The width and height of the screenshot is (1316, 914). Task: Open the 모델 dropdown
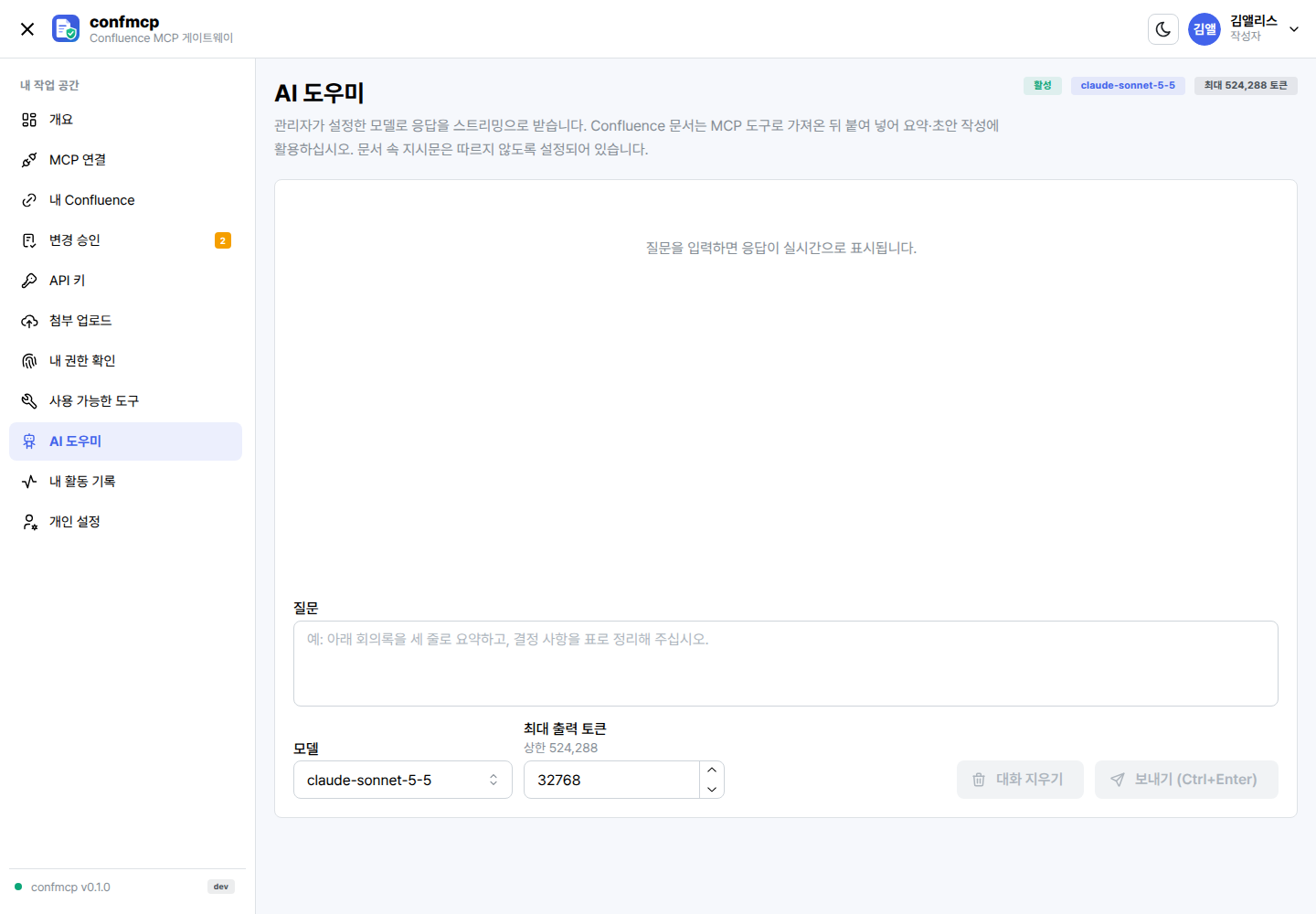click(x=403, y=780)
